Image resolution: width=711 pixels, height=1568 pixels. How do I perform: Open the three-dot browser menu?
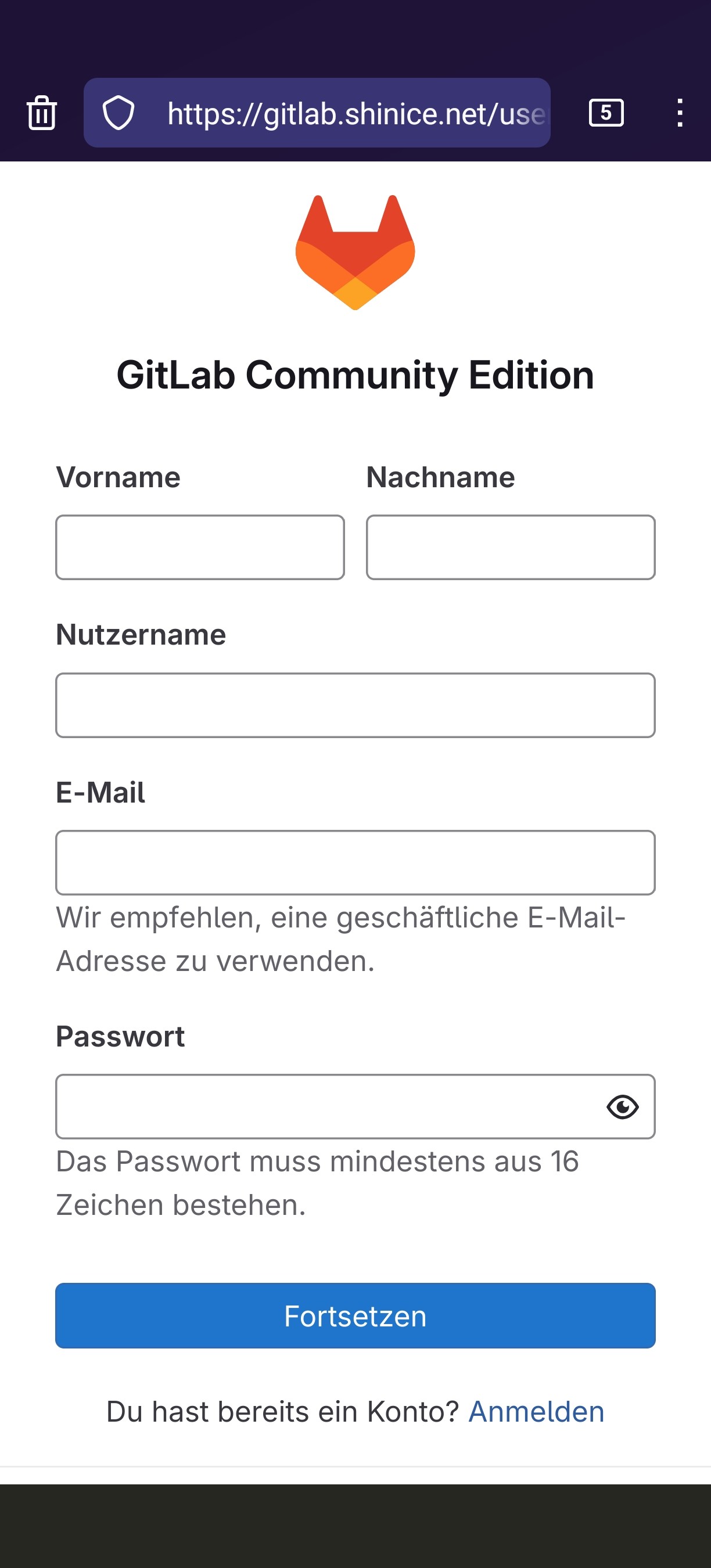[x=680, y=113]
